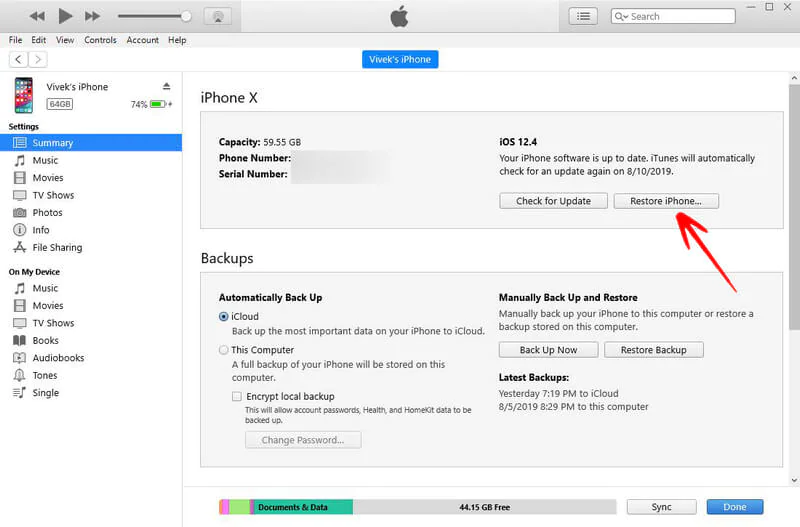
Task: Click '8/5/2019 8:29 PM to this computer' entry
Action: point(573,407)
